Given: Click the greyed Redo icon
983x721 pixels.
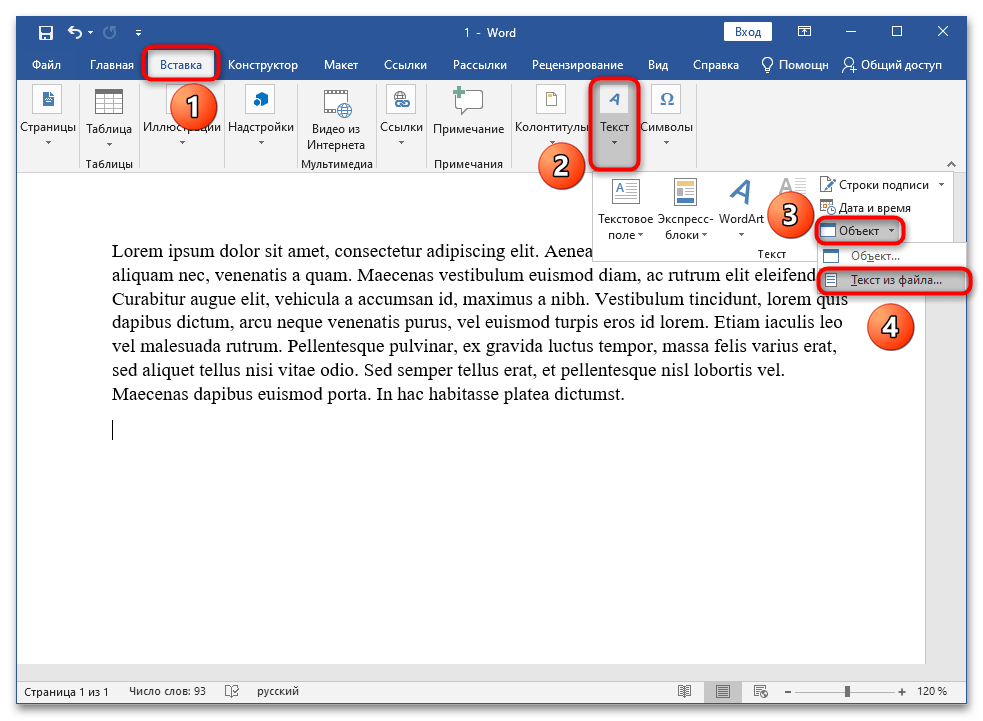Looking at the screenshot, I should point(110,32).
